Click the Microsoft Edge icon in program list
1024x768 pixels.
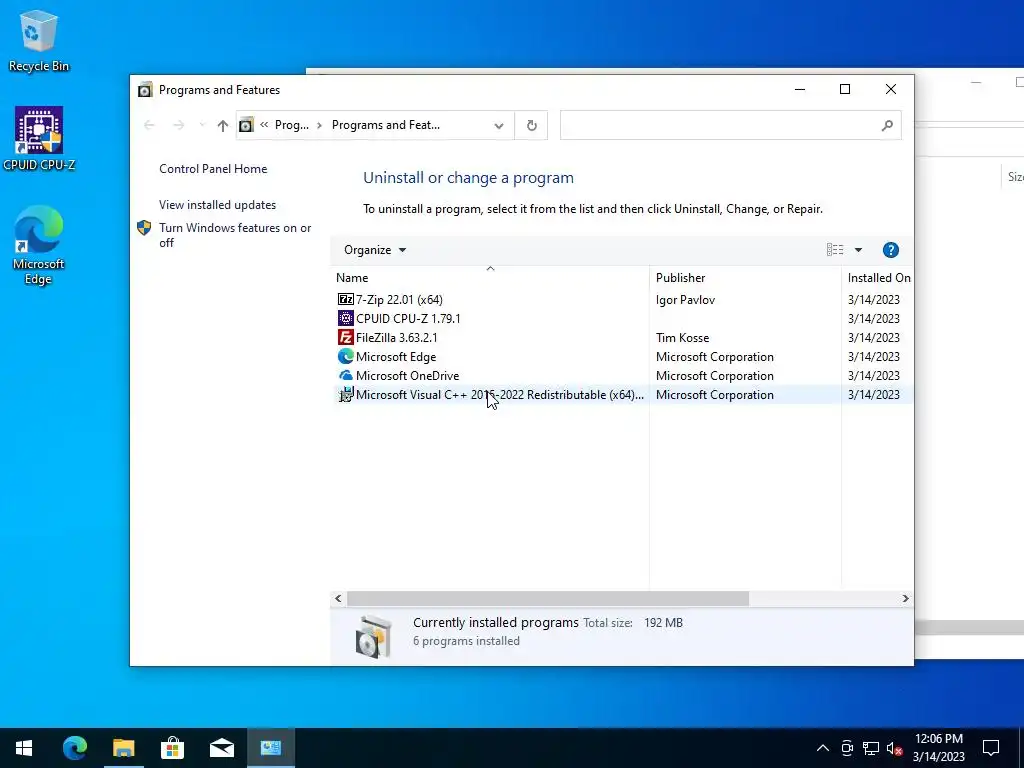[345, 357]
